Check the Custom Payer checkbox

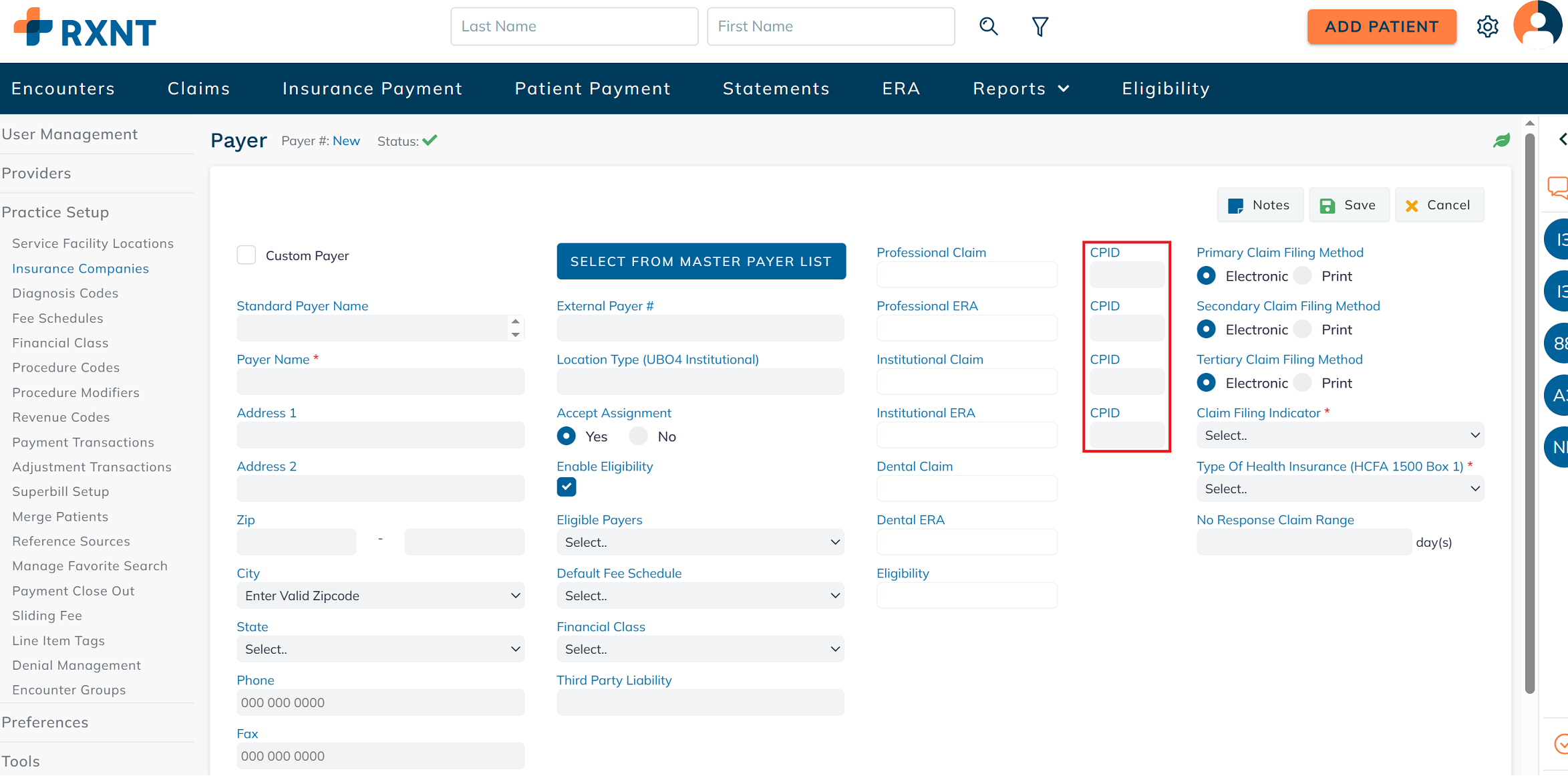coord(247,255)
